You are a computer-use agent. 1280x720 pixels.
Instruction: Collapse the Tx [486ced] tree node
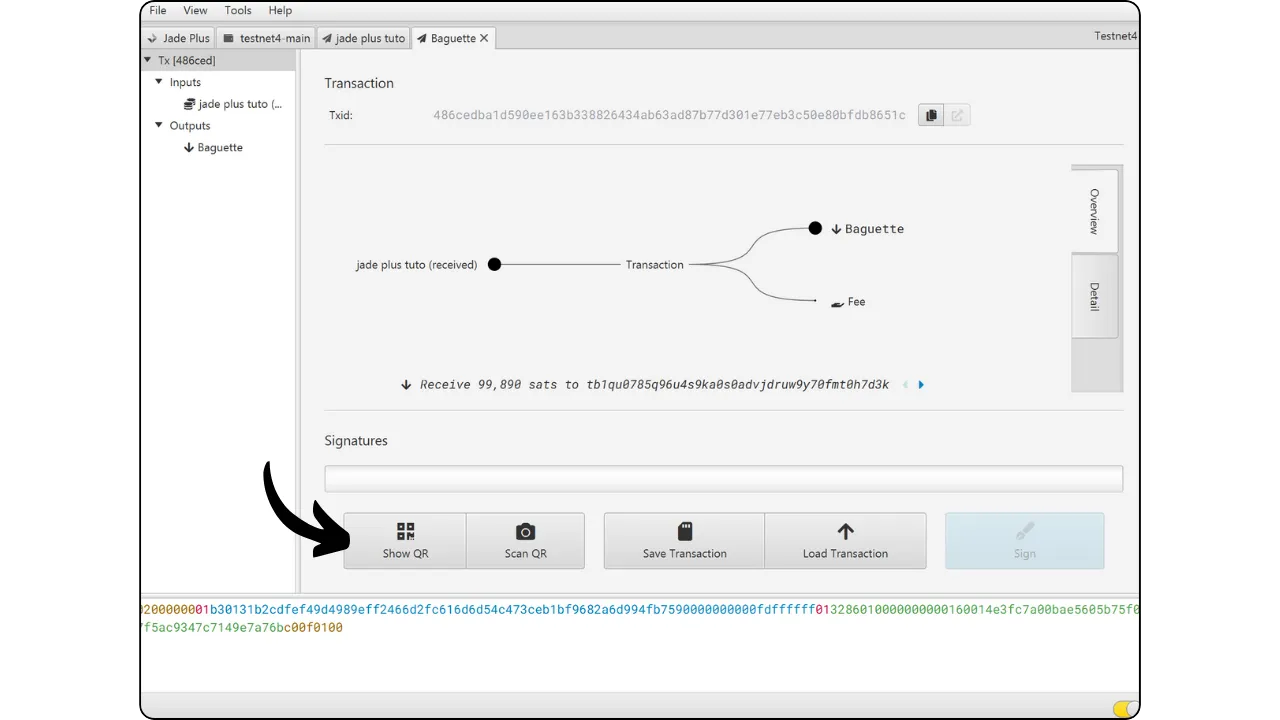point(148,60)
